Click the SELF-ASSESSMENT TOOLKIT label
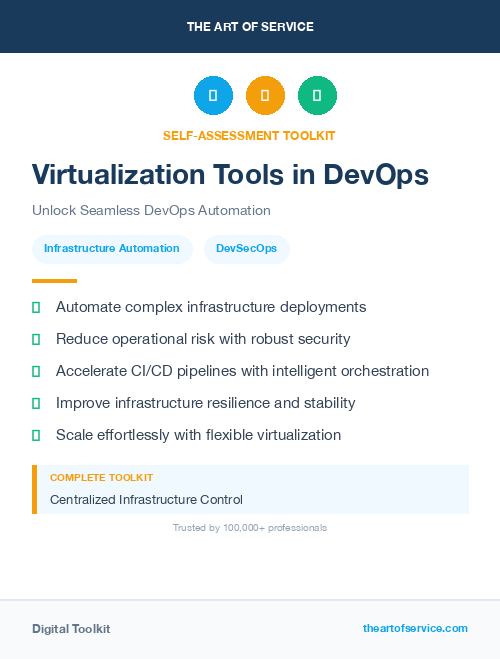Viewport: 500px width, 659px height. pyautogui.click(x=249, y=136)
